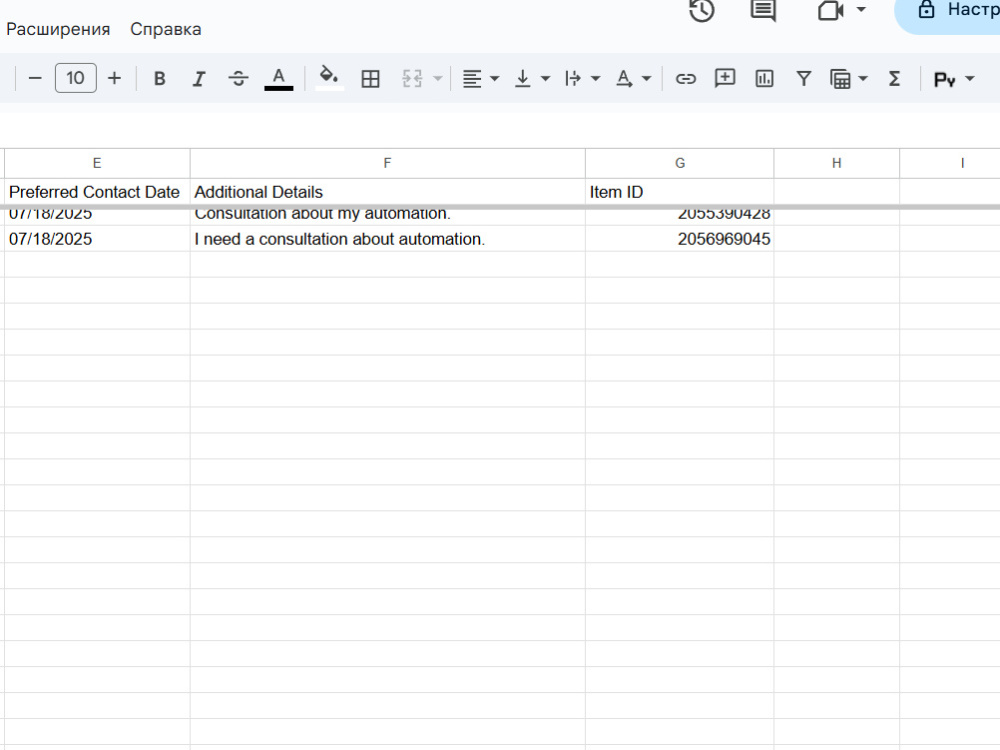Expand the filter views dropdown arrow
This screenshot has width=1000, height=750.
[863, 78]
